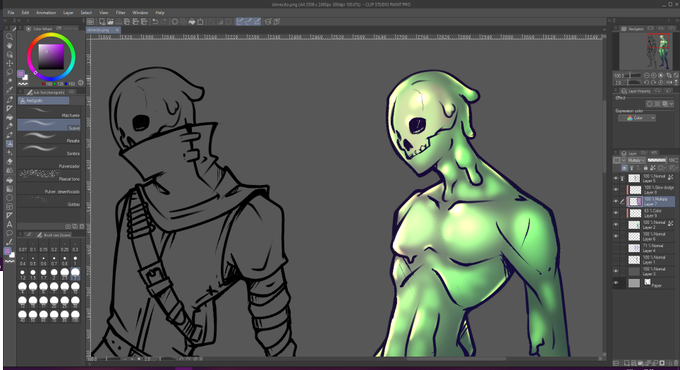Click canvas vertical scrollbar
This screenshot has height=370, width=680.
[604, 137]
